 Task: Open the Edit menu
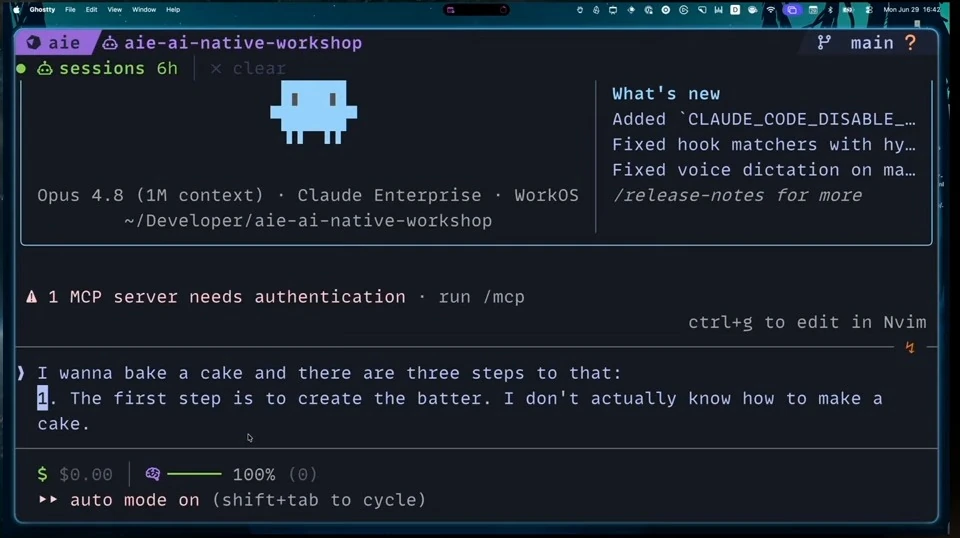point(91,10)
